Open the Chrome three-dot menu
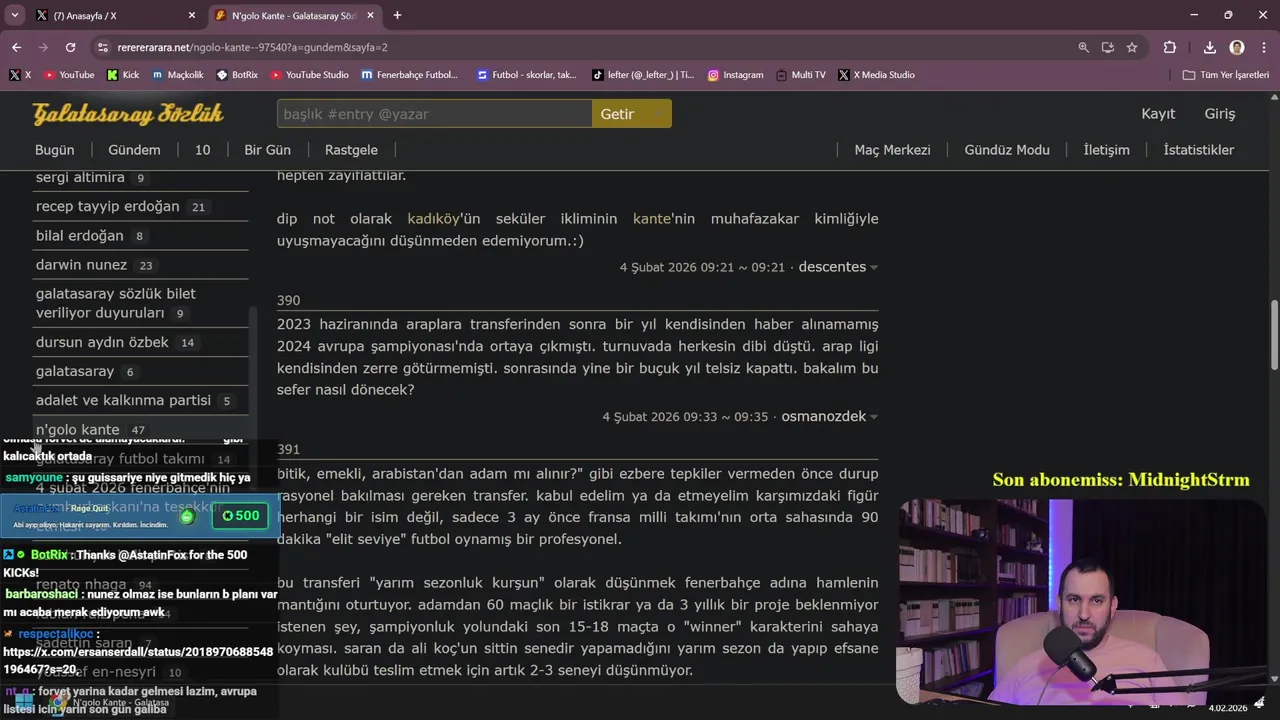Screen dimensions: 1280x720 point(1263,47)
